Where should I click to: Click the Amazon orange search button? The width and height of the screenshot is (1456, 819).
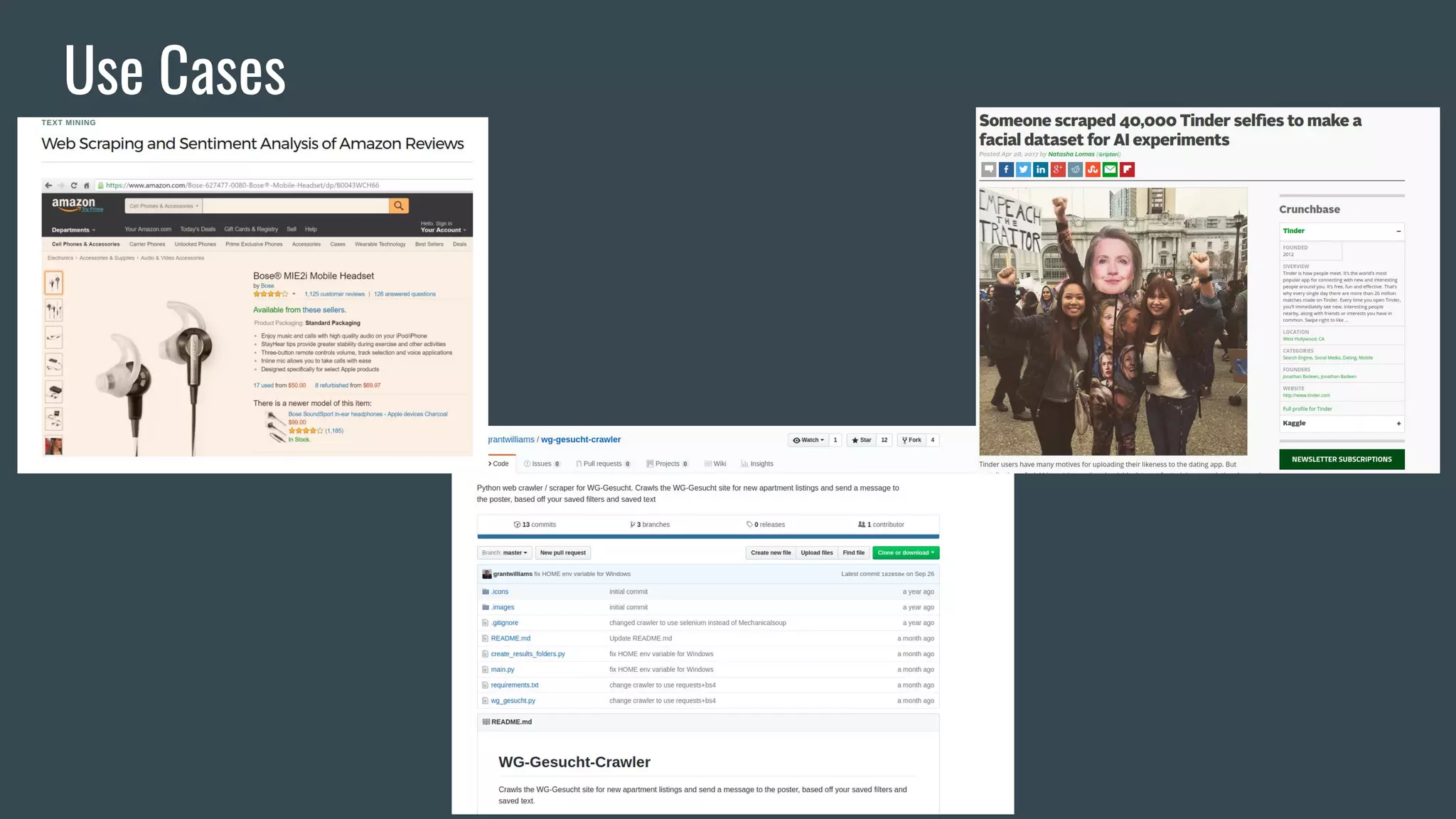tap(399, 205)
